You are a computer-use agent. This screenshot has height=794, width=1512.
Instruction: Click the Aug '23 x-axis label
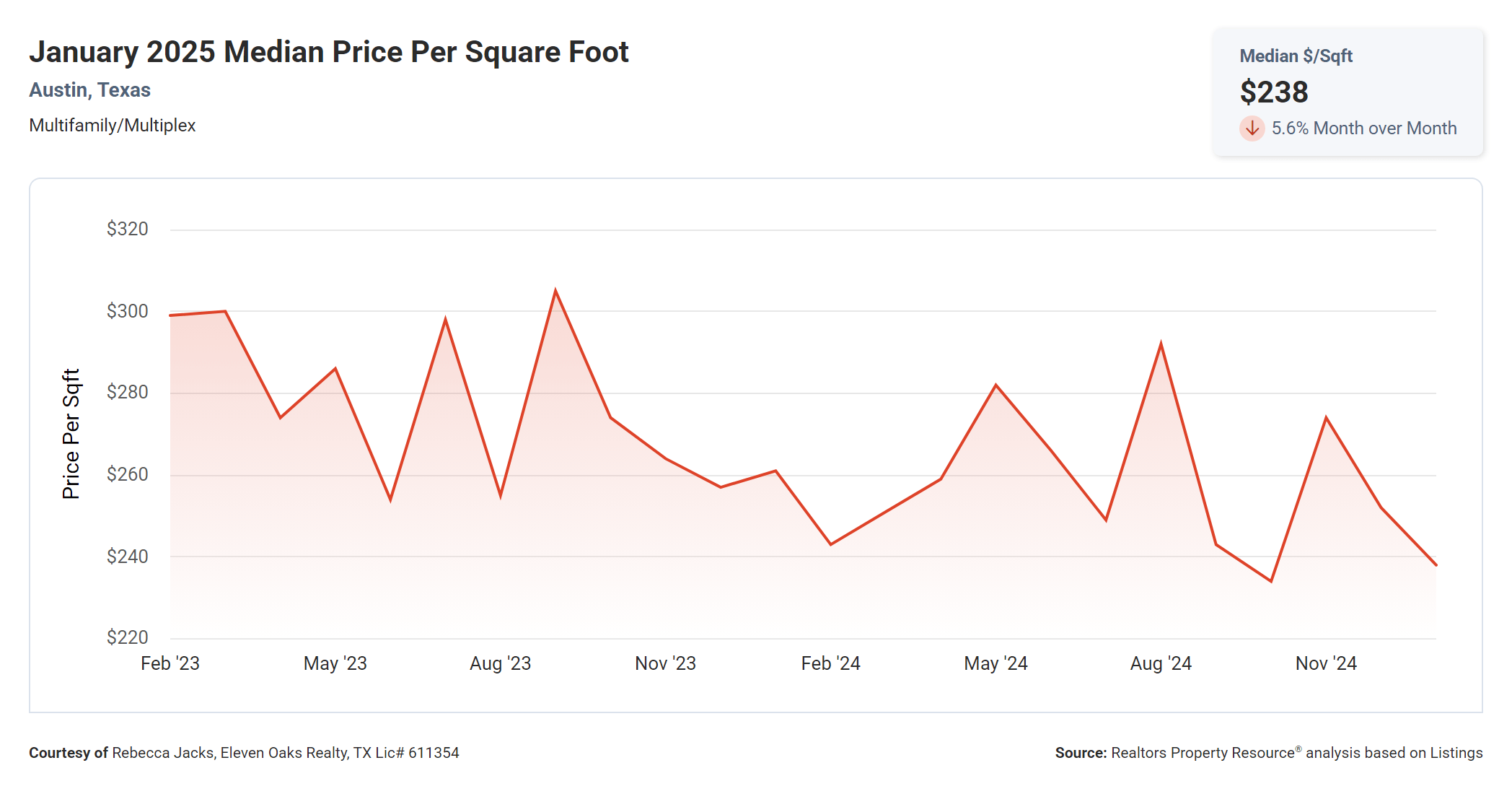point(500,663)
